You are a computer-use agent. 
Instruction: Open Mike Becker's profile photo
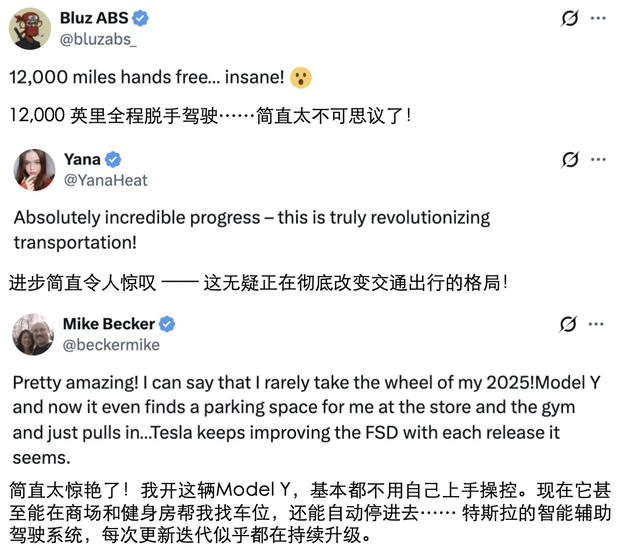[x=34, y=334]
